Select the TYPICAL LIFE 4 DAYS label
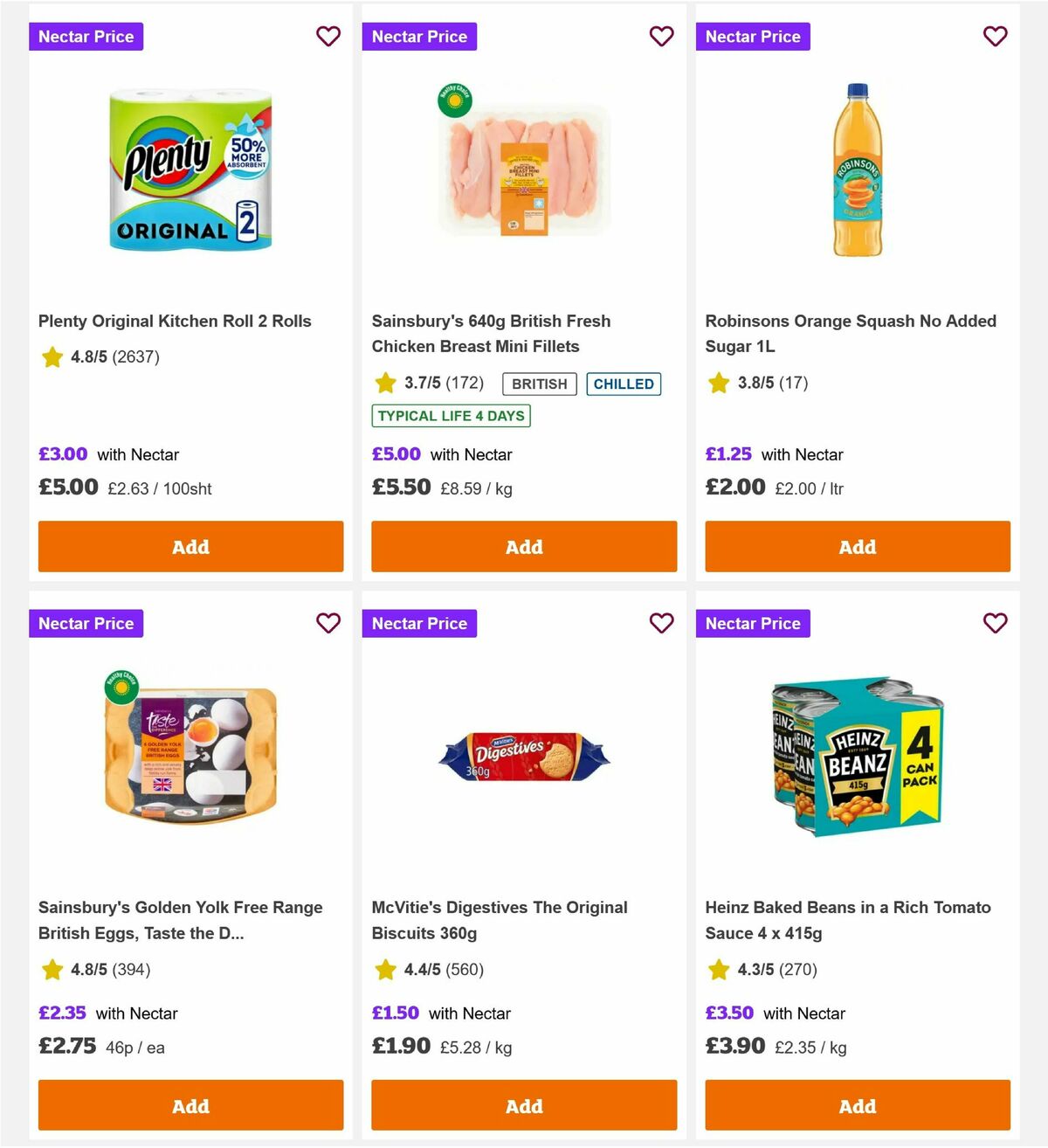 pos(451,416)
